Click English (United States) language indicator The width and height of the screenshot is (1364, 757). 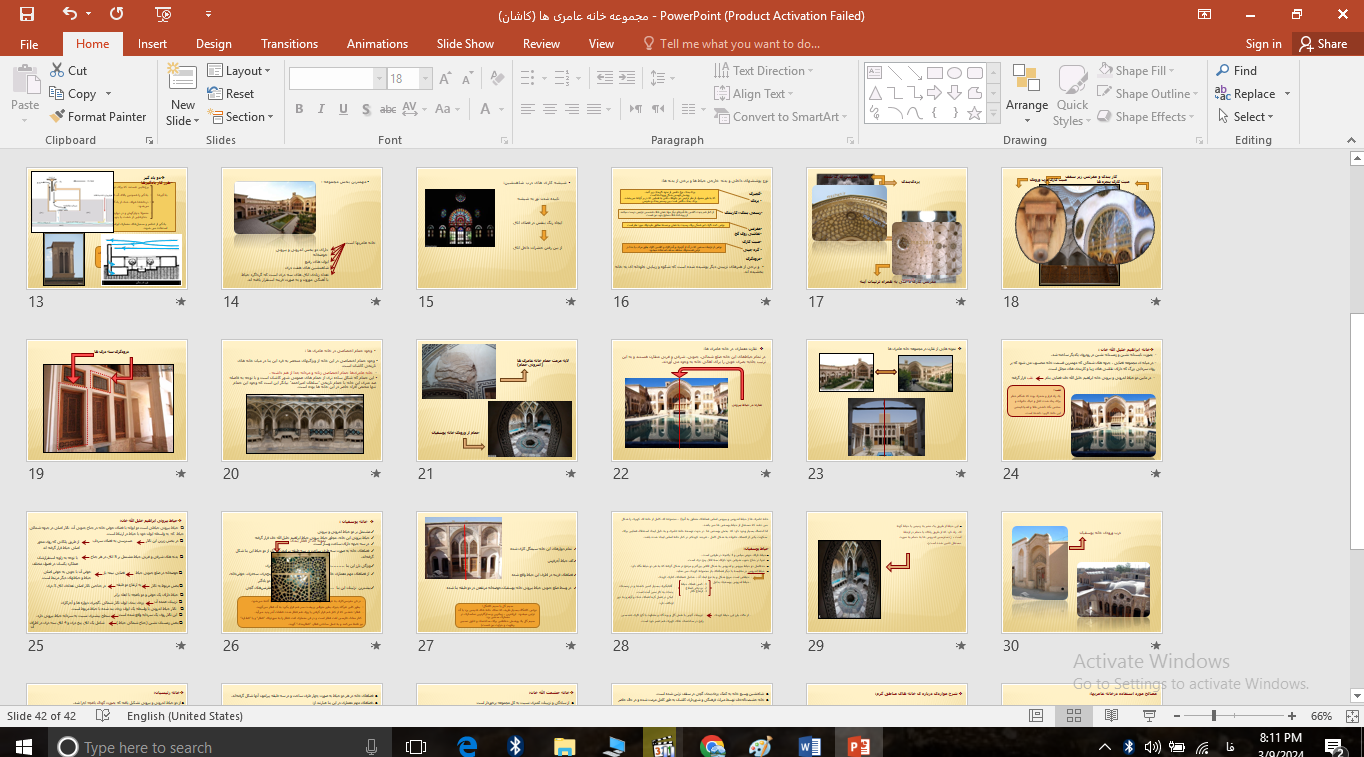click(185, 716)
